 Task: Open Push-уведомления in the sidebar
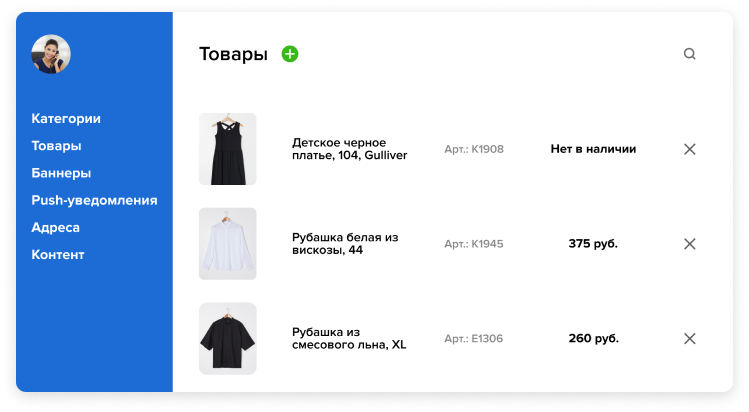coord(94,200)
